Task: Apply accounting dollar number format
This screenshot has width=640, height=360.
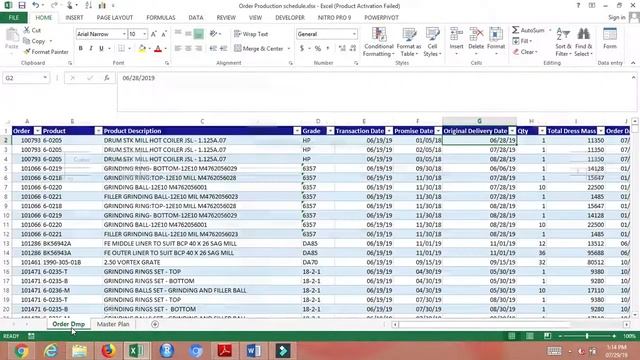Action: pos(302,49)
